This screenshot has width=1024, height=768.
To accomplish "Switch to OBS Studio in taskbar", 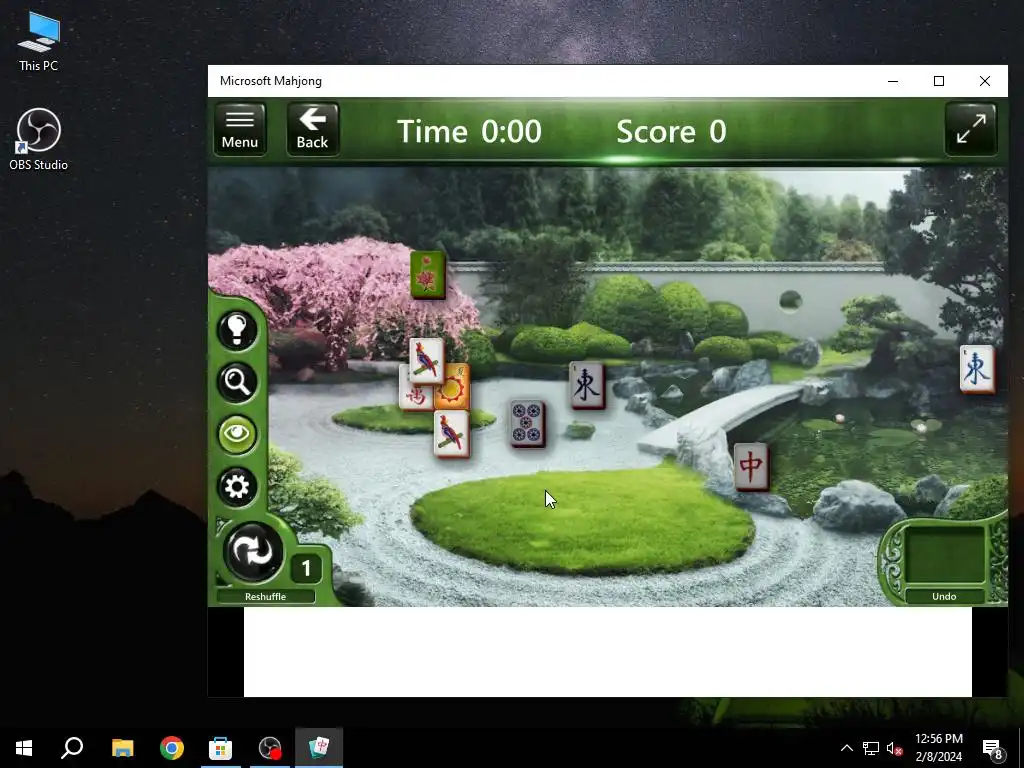I will (x=270, y=748).
